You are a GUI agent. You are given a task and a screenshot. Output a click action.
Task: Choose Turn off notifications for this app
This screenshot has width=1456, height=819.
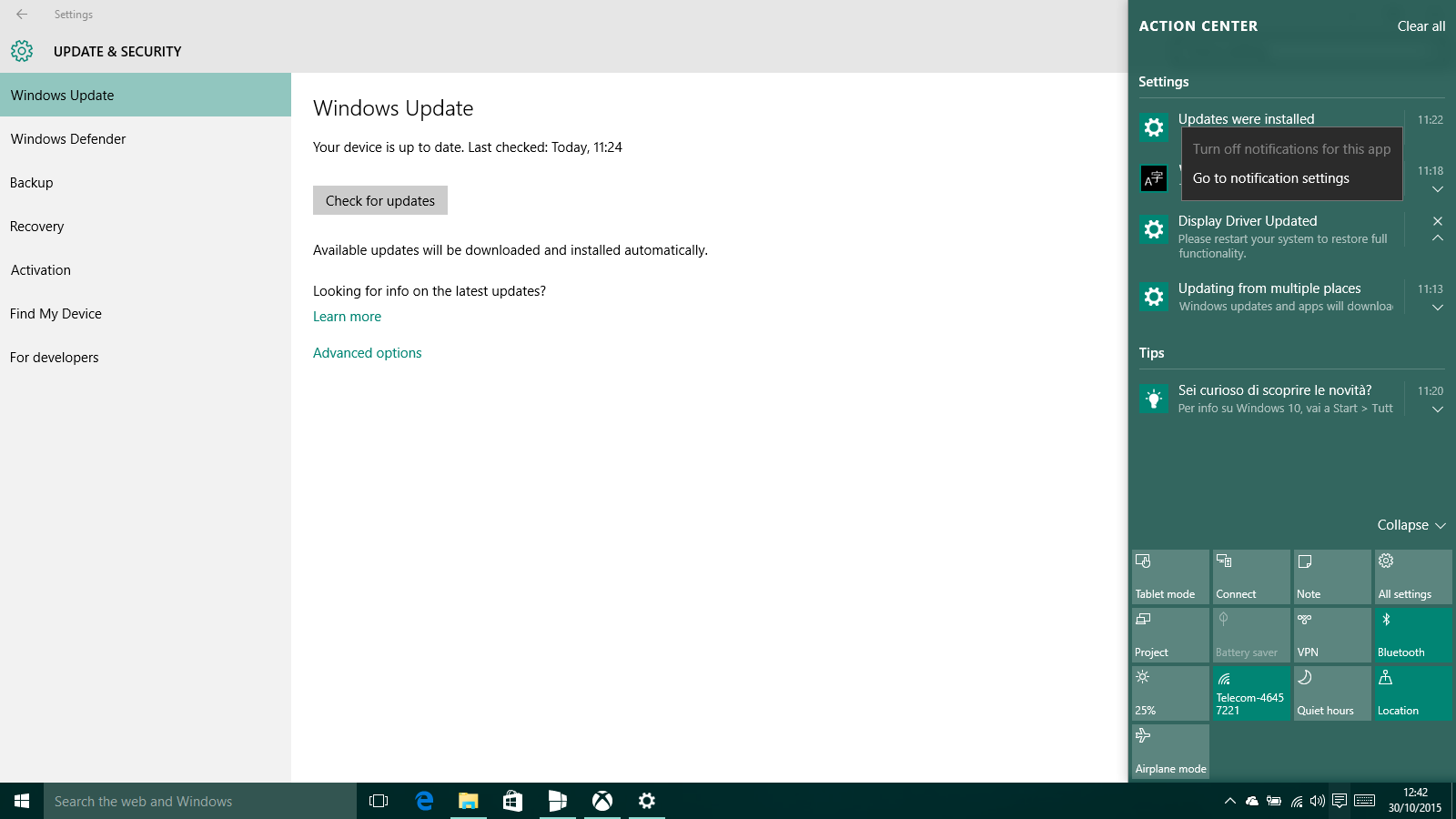(1291, 149)
